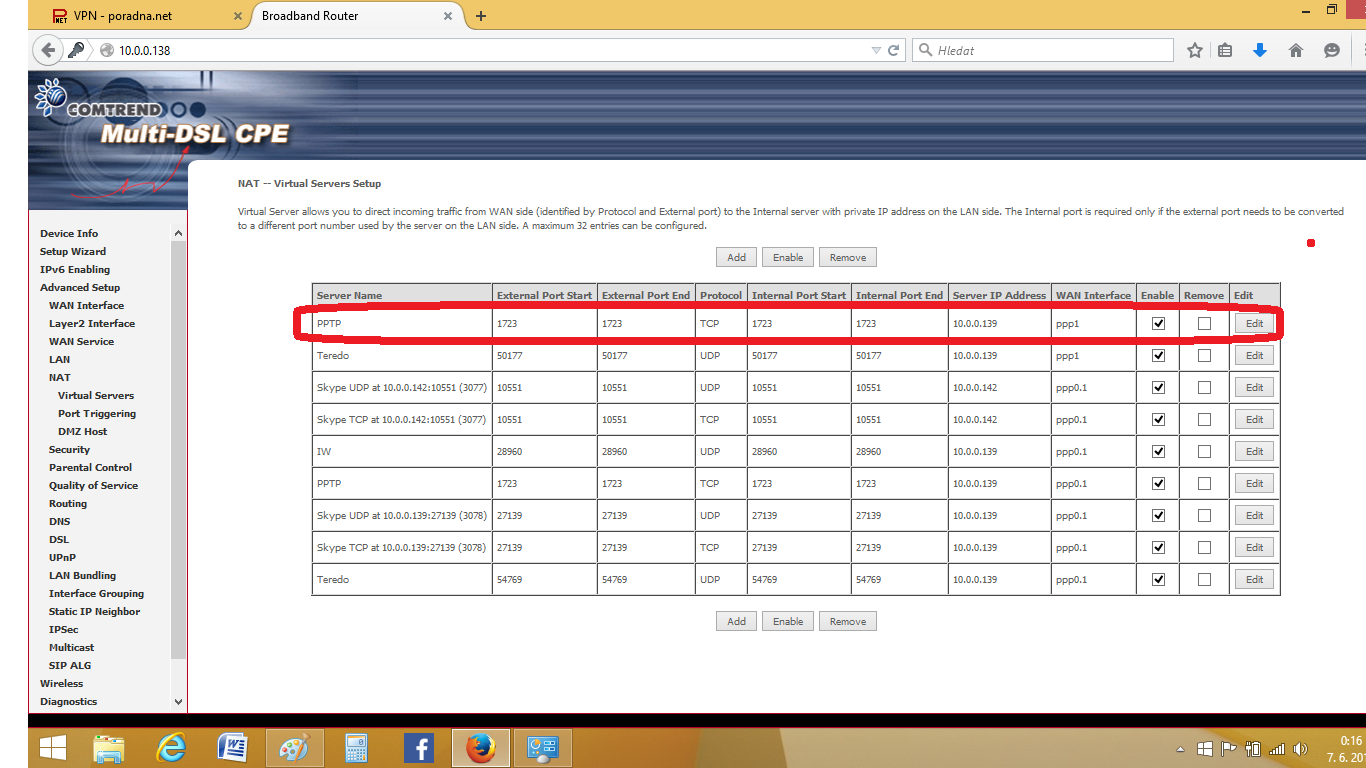The image size is (1366, 768).
Task: Open Quality of Service menu item
Action: coord(93,486)
